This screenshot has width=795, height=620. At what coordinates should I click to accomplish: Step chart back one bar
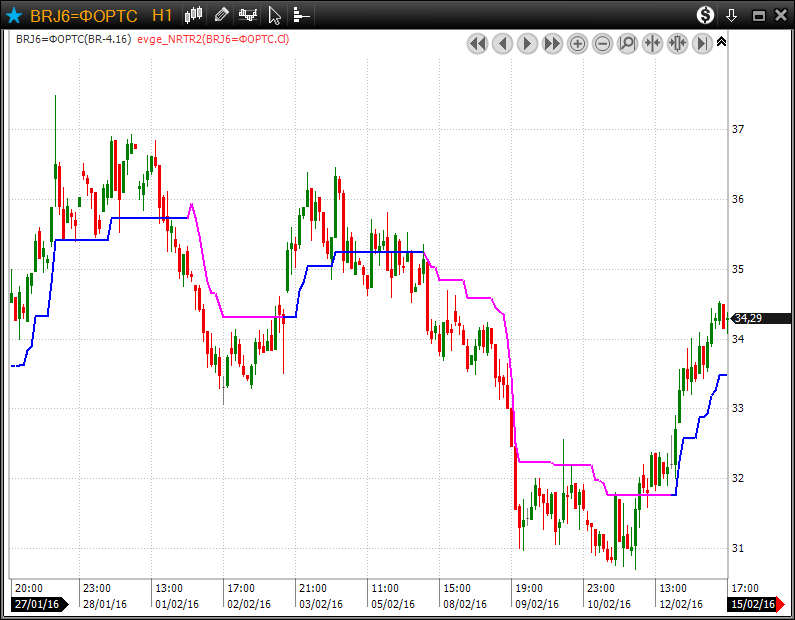tap(502, 43)
